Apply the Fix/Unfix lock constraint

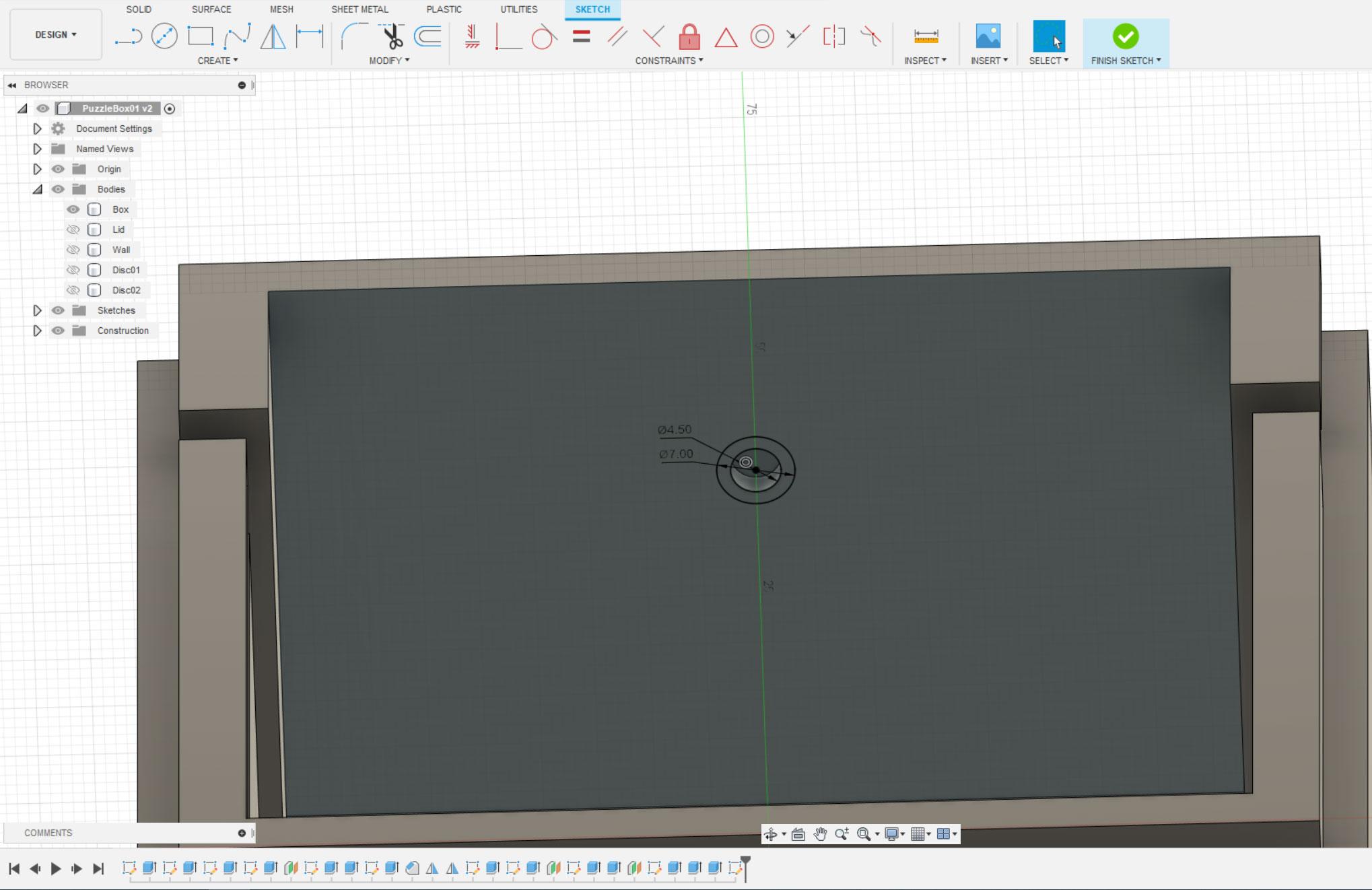pyautogui.click(x=689, y=36)
